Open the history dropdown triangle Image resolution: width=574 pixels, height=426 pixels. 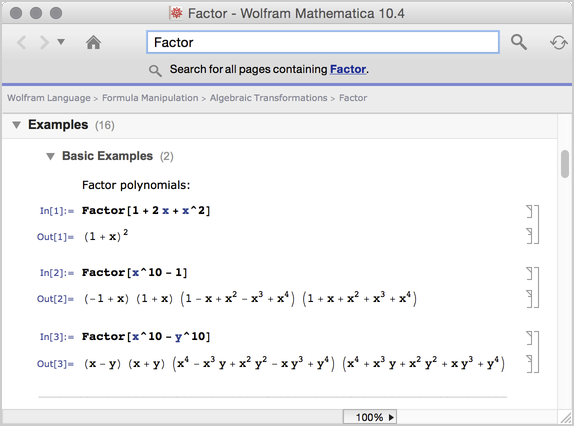pyautogui.click(x=61, y=42)
